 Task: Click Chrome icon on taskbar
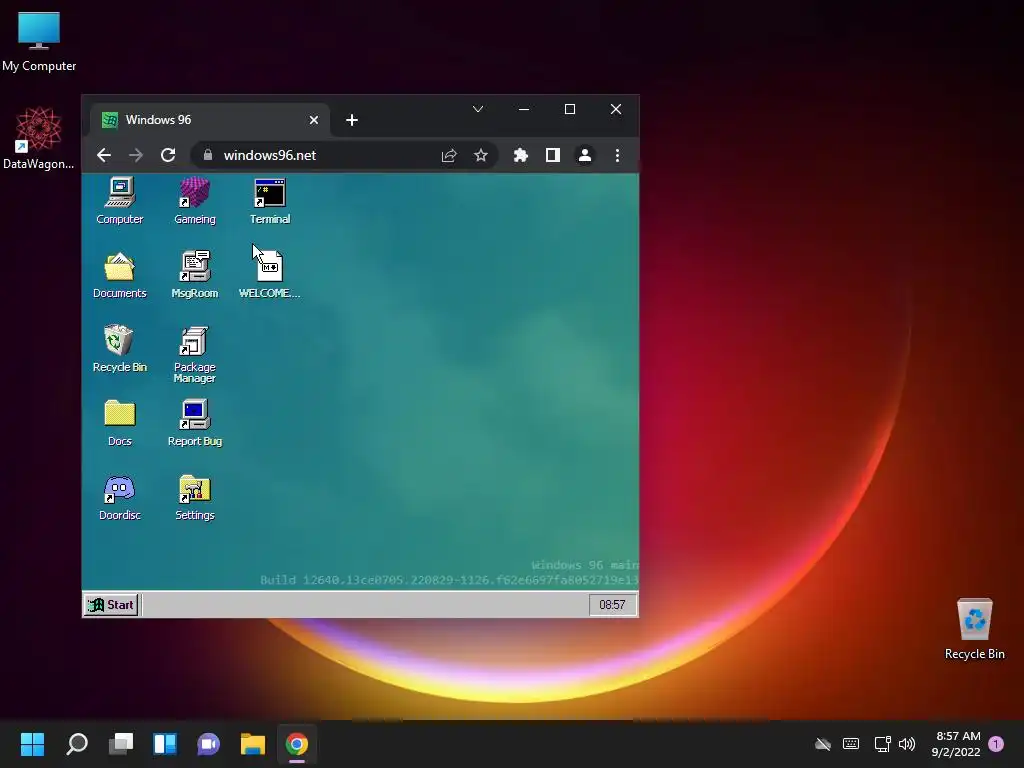click(296, 744)
